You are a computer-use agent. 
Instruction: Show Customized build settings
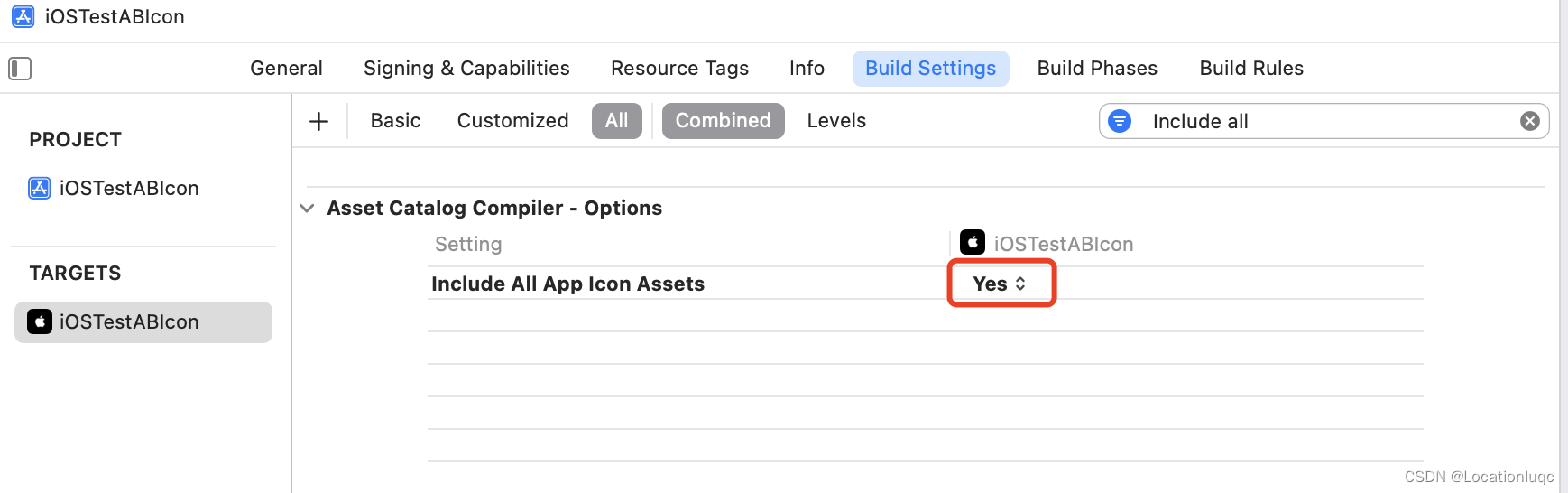[512, 121]
